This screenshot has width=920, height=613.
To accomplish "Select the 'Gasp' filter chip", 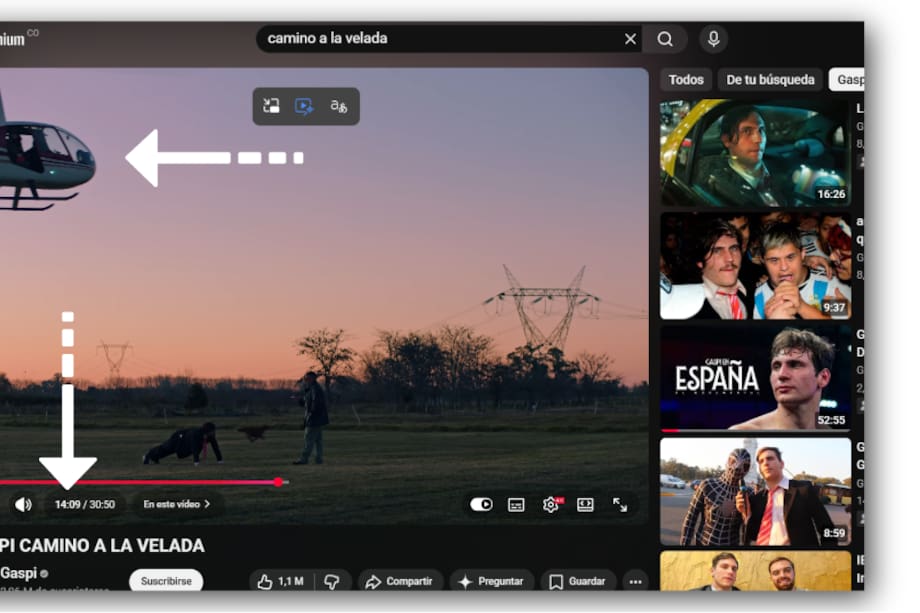I will point(847,80).
